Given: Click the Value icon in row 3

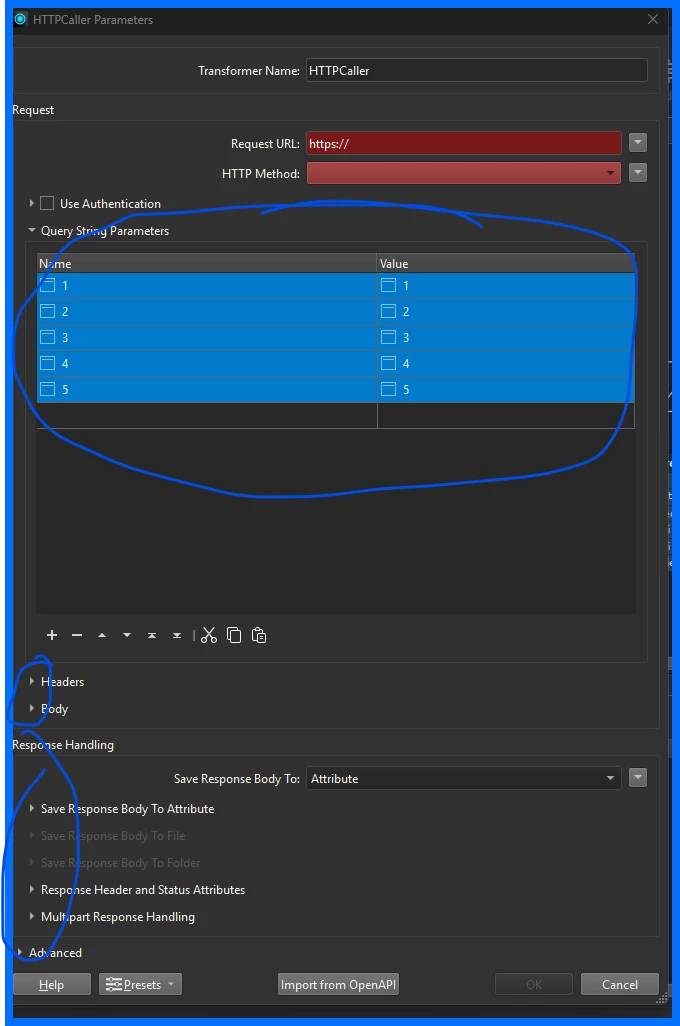Looking at the screenshot, I should point(388,338).
